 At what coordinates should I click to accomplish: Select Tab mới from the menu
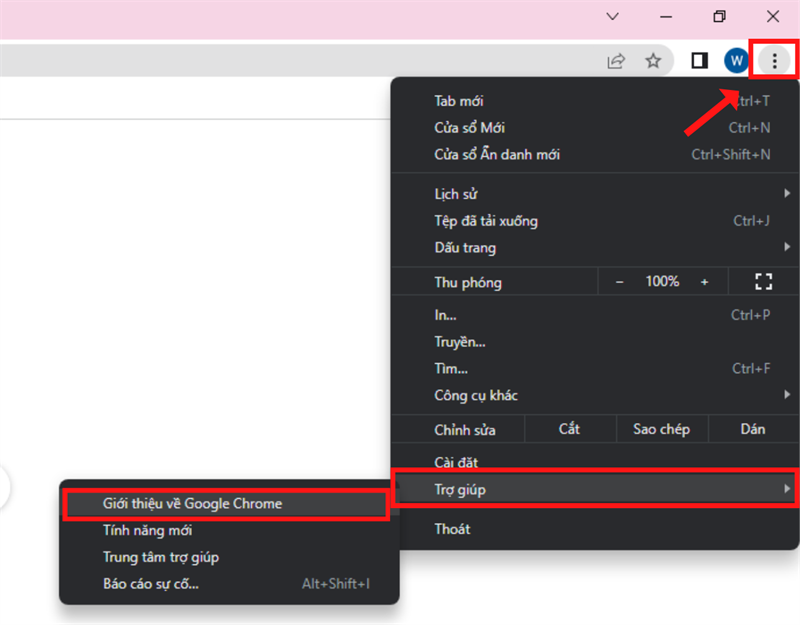tap(458, 100)
